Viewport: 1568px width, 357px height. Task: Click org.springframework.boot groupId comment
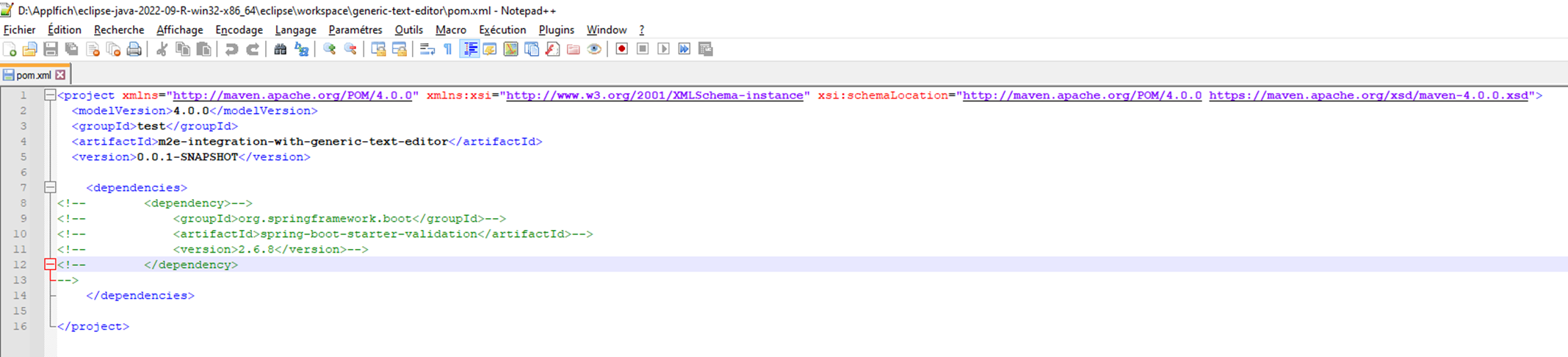coord(325,219)
